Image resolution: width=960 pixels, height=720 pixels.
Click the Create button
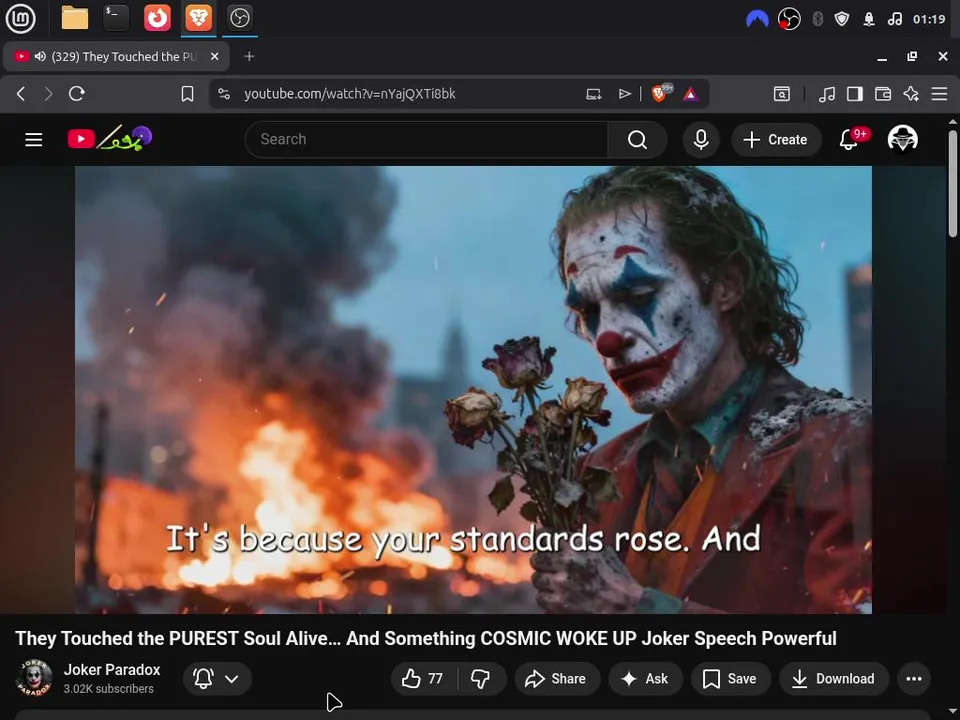776,140
